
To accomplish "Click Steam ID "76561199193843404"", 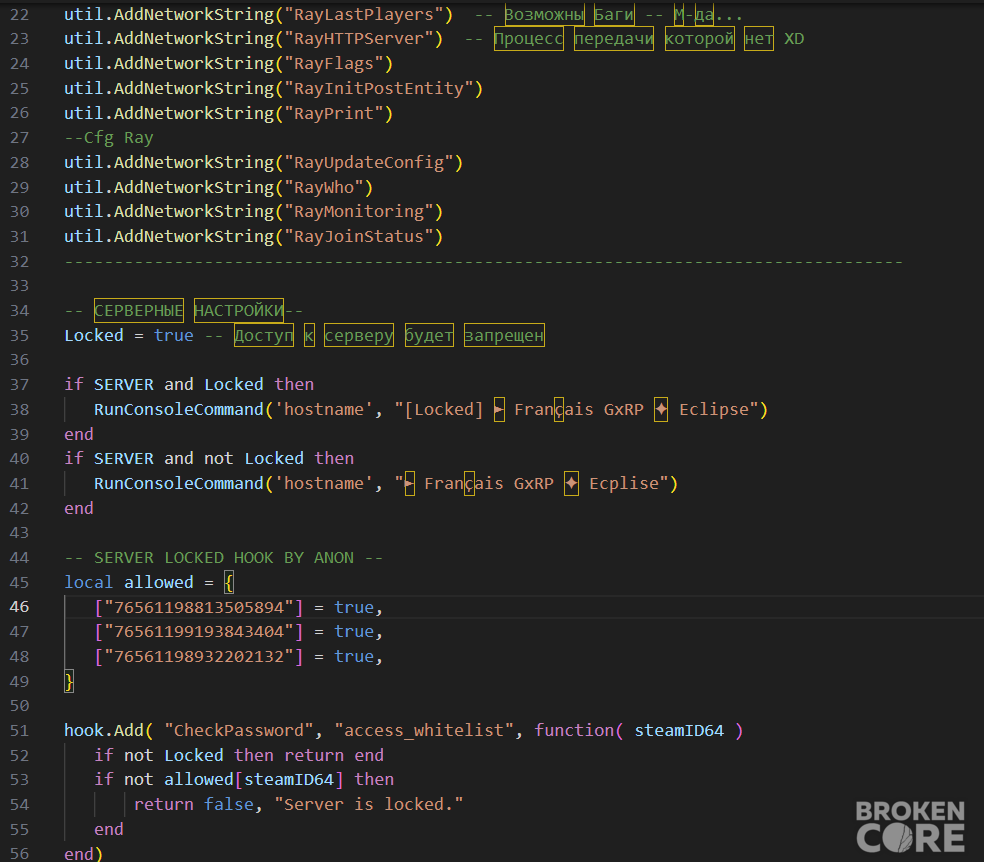I will click(199, 631).
